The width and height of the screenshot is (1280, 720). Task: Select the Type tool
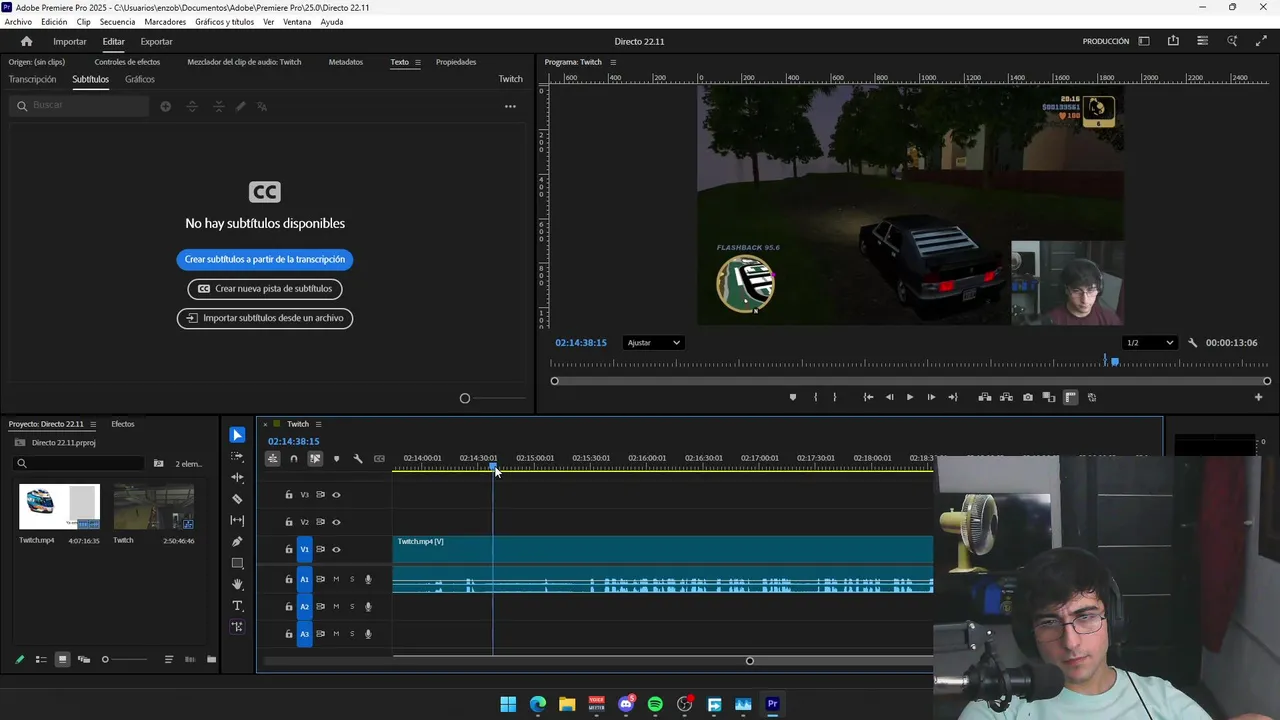237,606
